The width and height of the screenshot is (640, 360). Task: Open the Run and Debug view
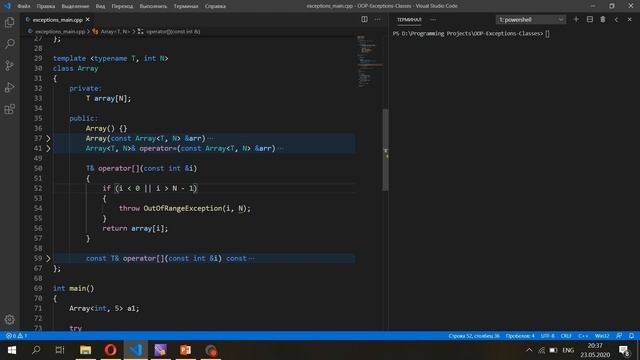point(10,87)
